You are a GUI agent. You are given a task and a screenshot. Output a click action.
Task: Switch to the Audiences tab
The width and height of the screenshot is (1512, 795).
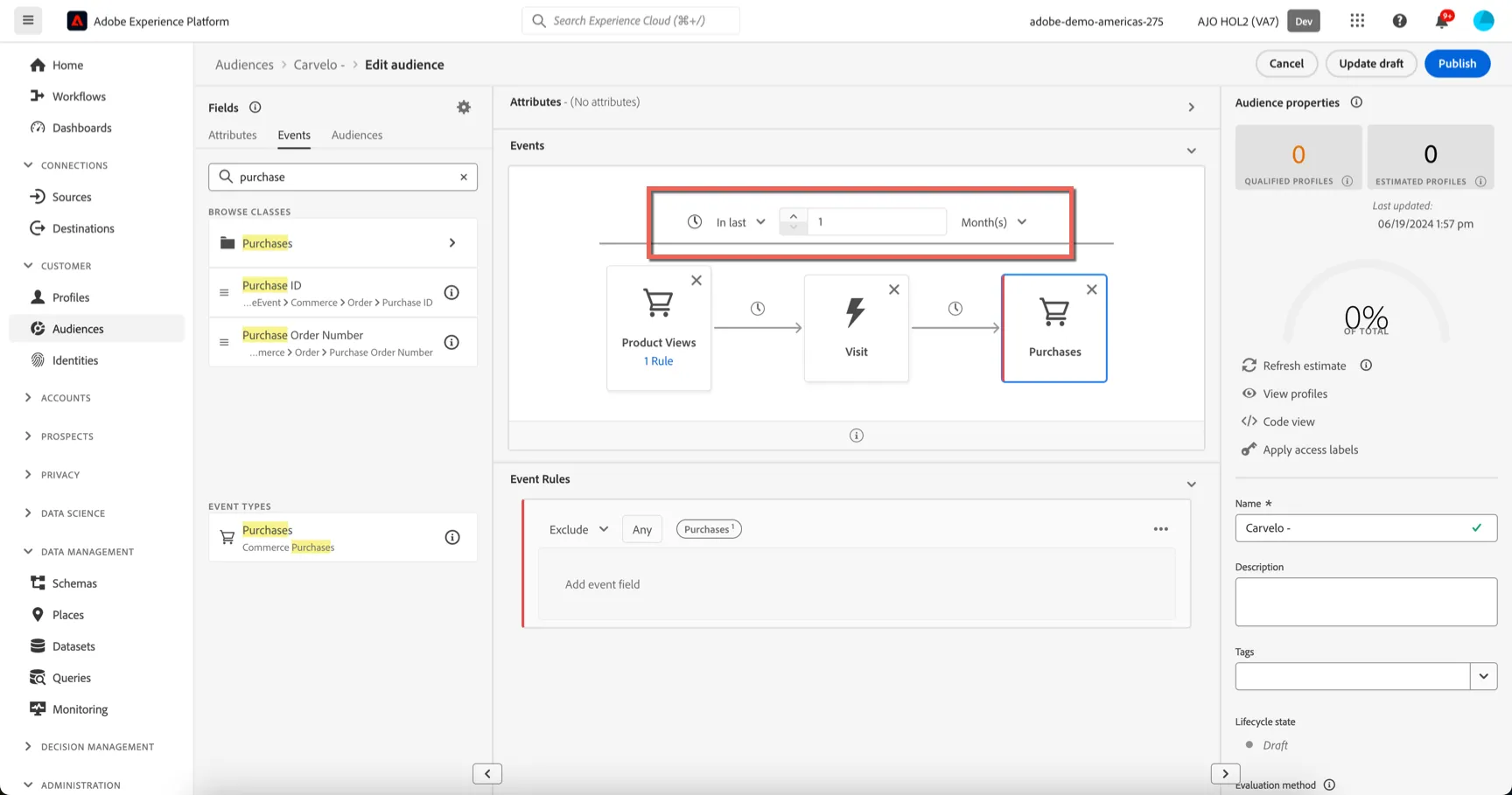357,136
